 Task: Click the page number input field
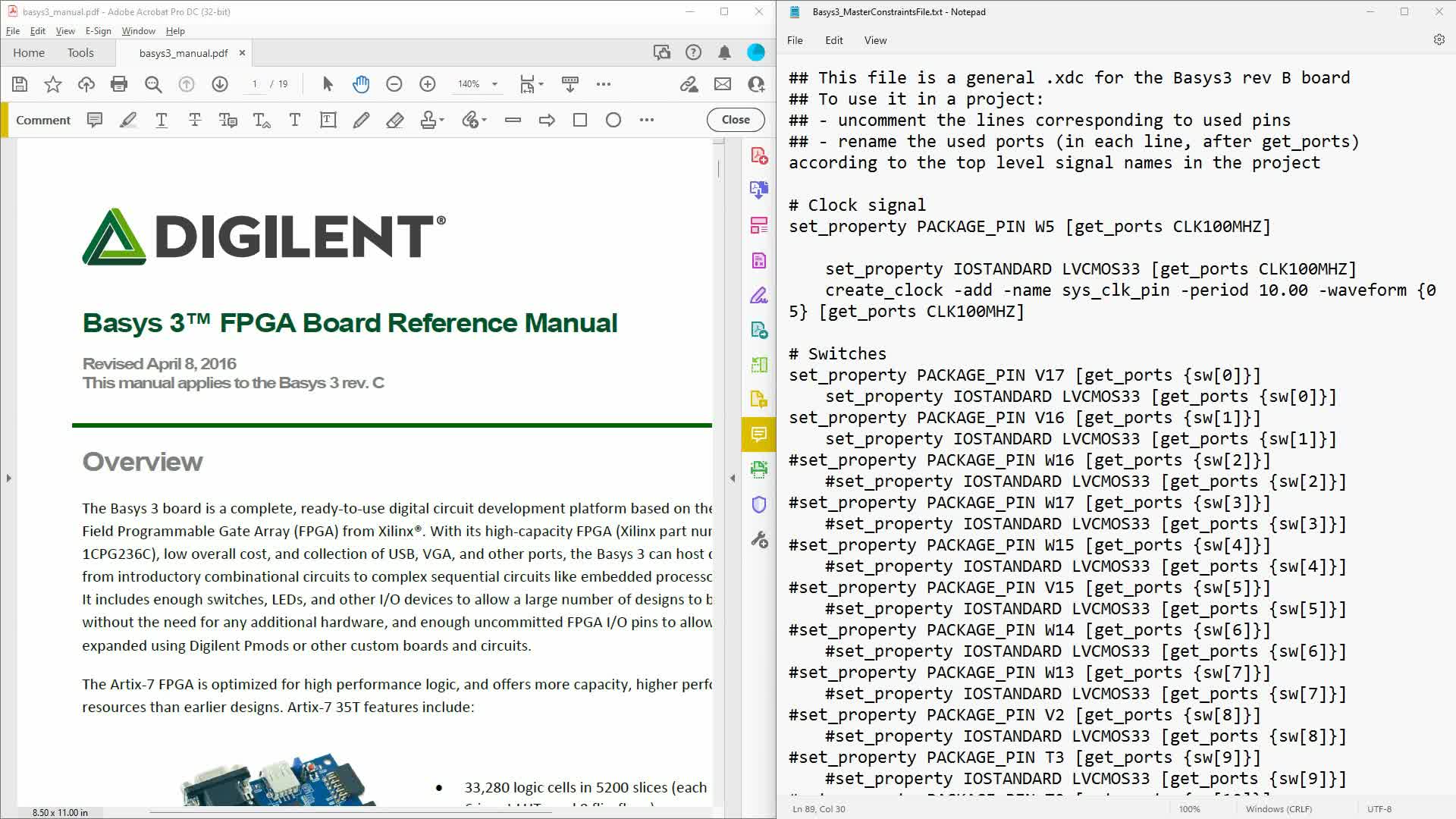255,84
